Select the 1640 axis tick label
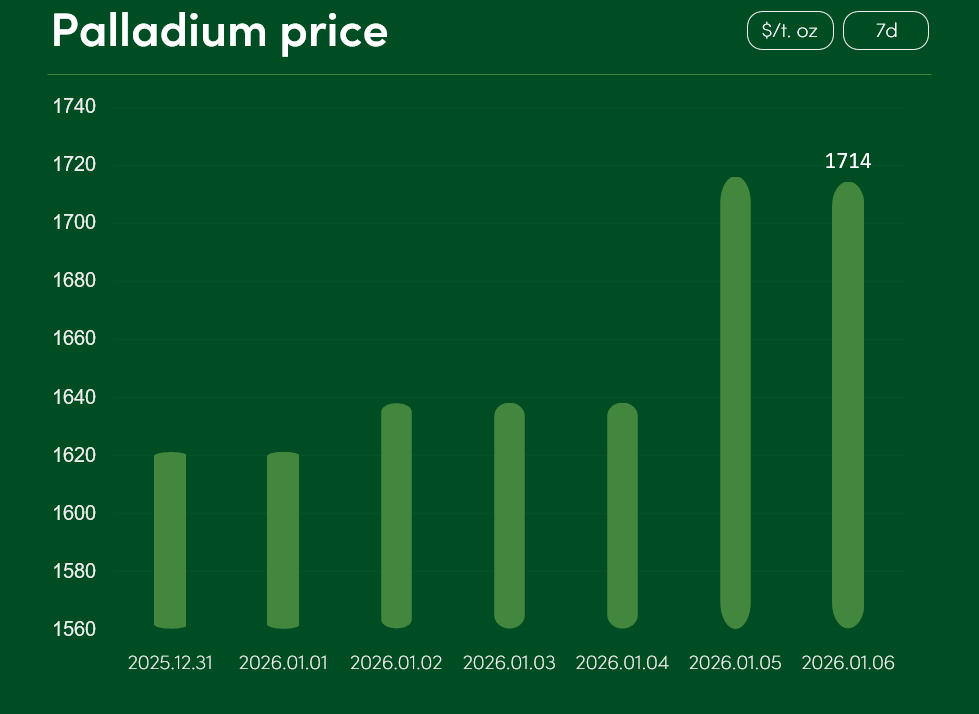 coord(73,397)
